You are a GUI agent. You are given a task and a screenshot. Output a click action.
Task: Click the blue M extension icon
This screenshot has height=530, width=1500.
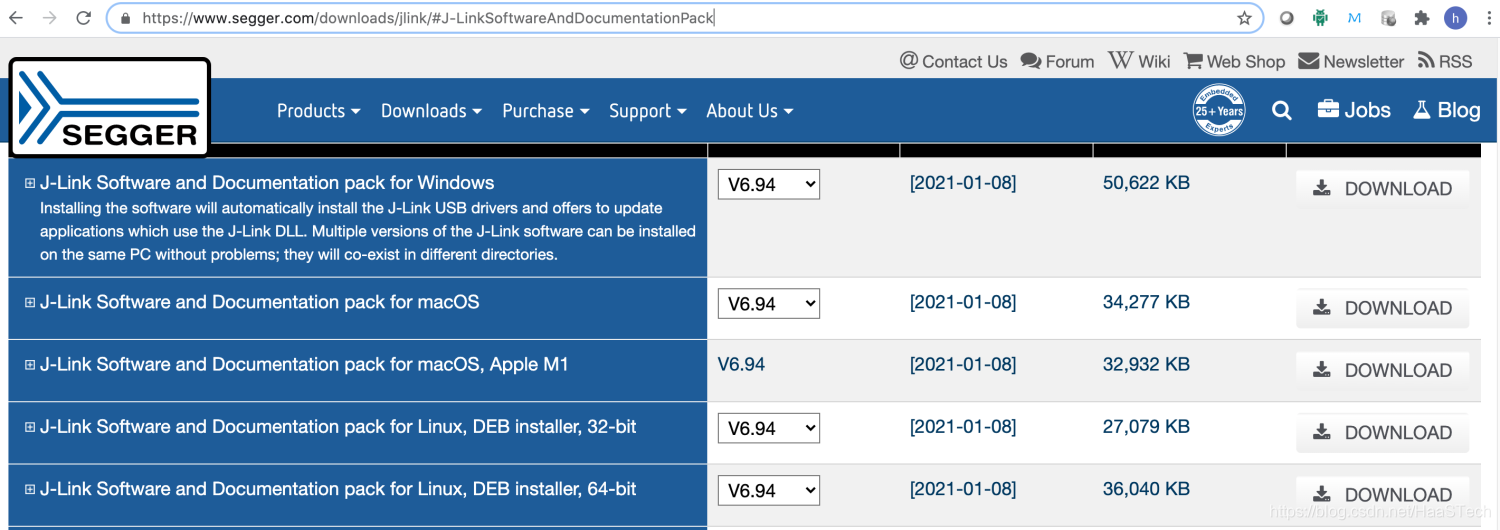point(1354,18)
